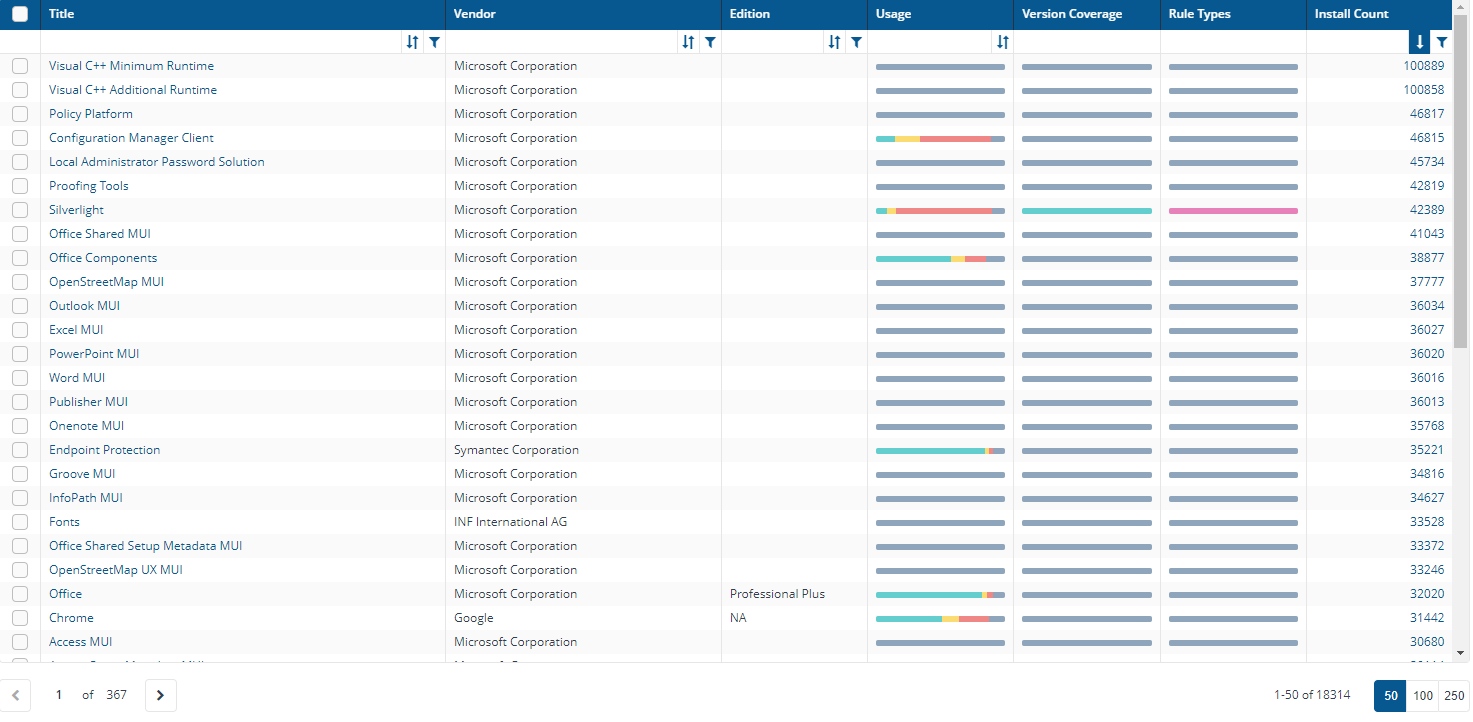Open the Chrome title link
Image resolution: width=1473 pixels, height=722 pixels.
coord(71,618)
